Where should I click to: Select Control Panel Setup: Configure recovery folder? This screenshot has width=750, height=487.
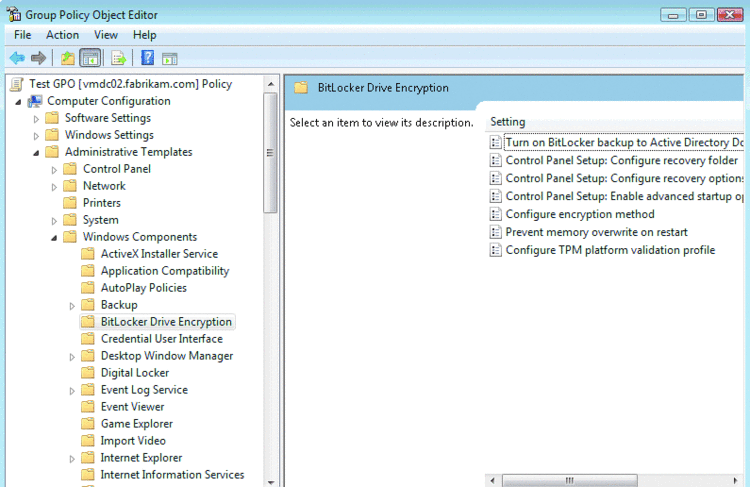click(621, 161)
